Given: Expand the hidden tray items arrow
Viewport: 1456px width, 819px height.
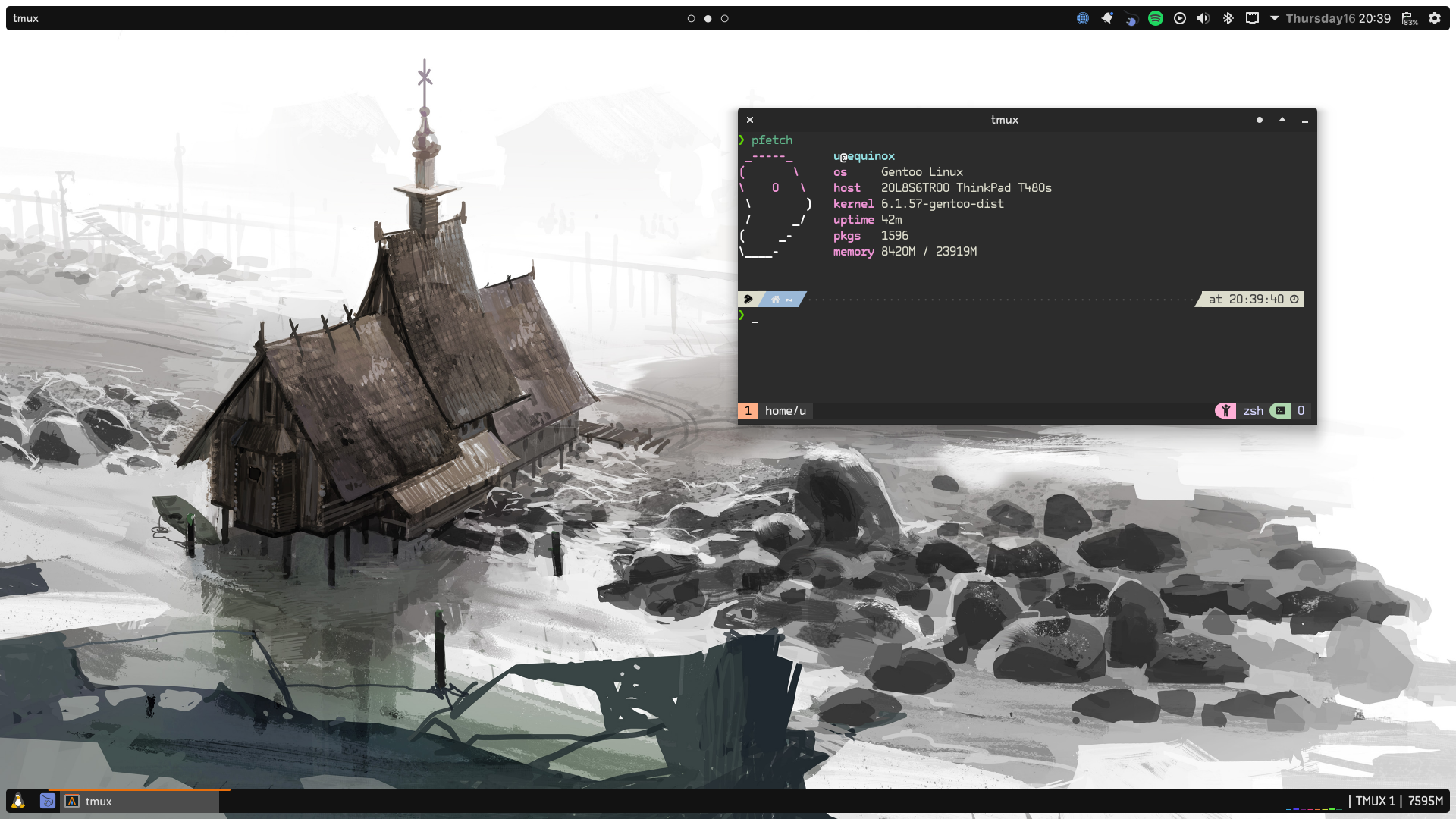Looking at the screenshot, I should point(1275,18).
